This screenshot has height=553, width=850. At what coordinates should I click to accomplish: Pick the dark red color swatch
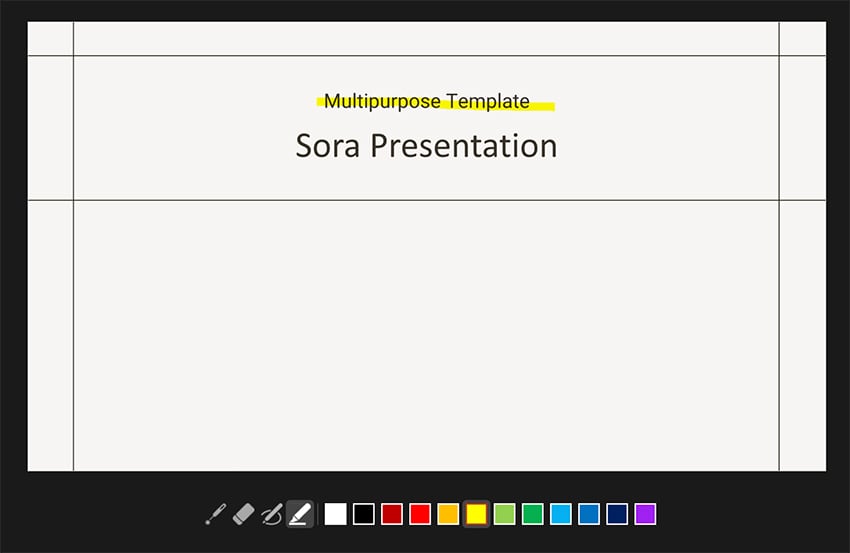pyautogui.click(x=392, y=514)
